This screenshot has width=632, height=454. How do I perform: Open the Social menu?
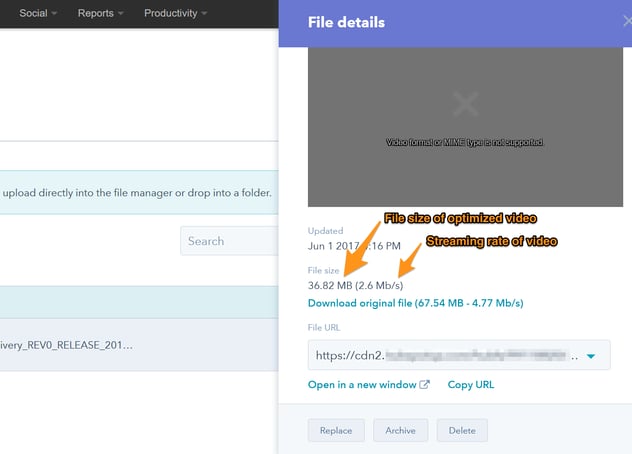[39, 13]
